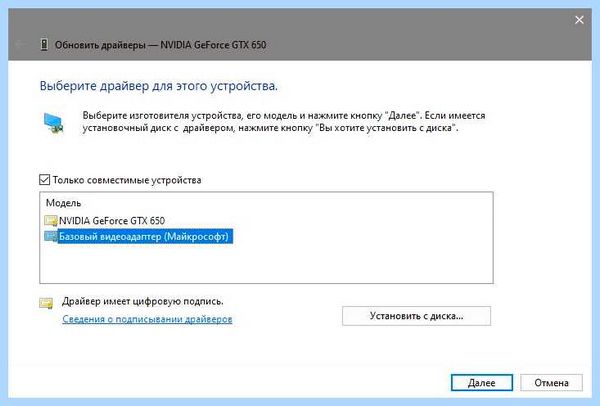600x406 pixels.
Task: Click the display adapter icon beside instructions
Action: (54, 123)
